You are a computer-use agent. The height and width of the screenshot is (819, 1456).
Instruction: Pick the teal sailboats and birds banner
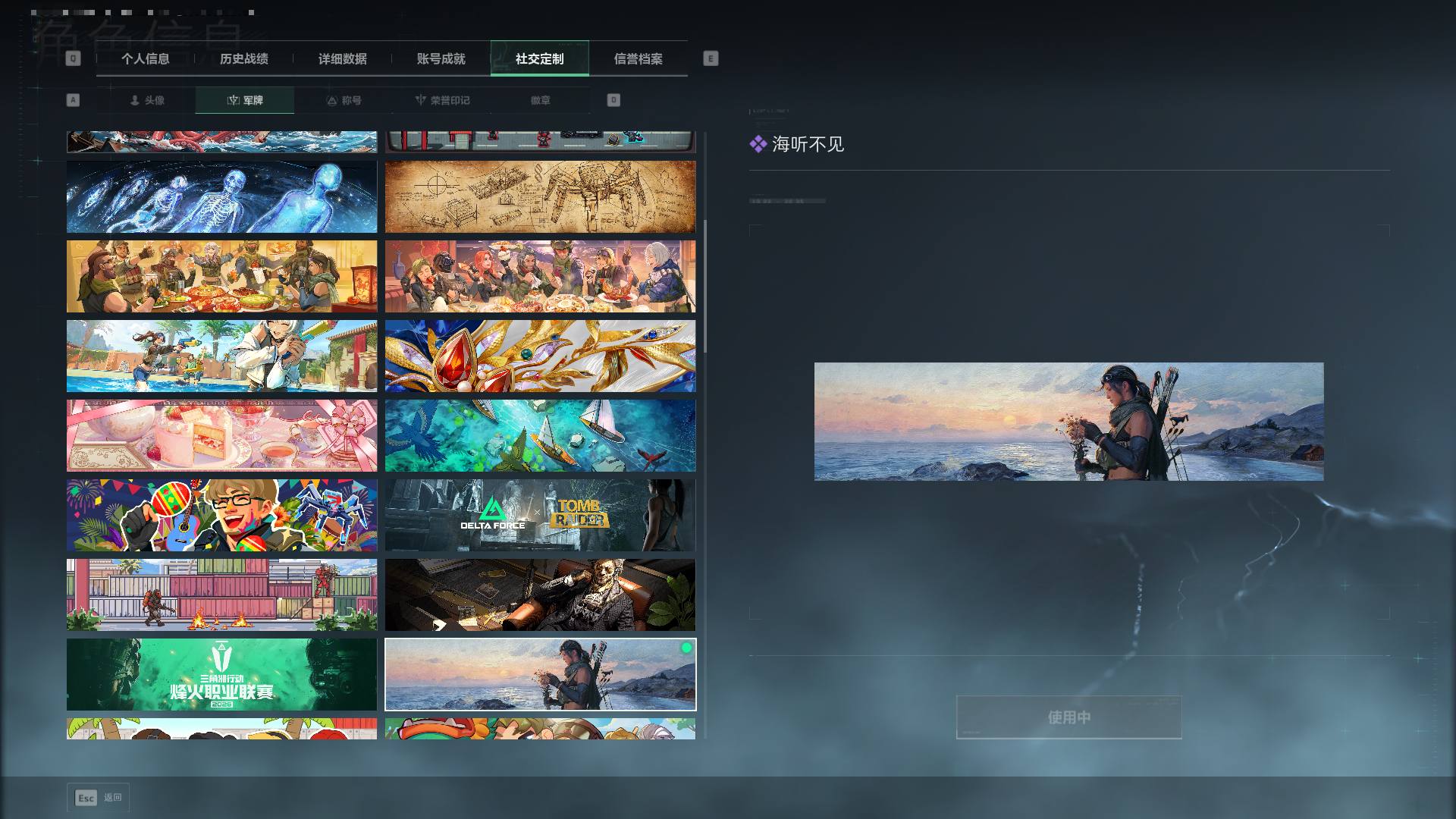[x=540, y=435]
